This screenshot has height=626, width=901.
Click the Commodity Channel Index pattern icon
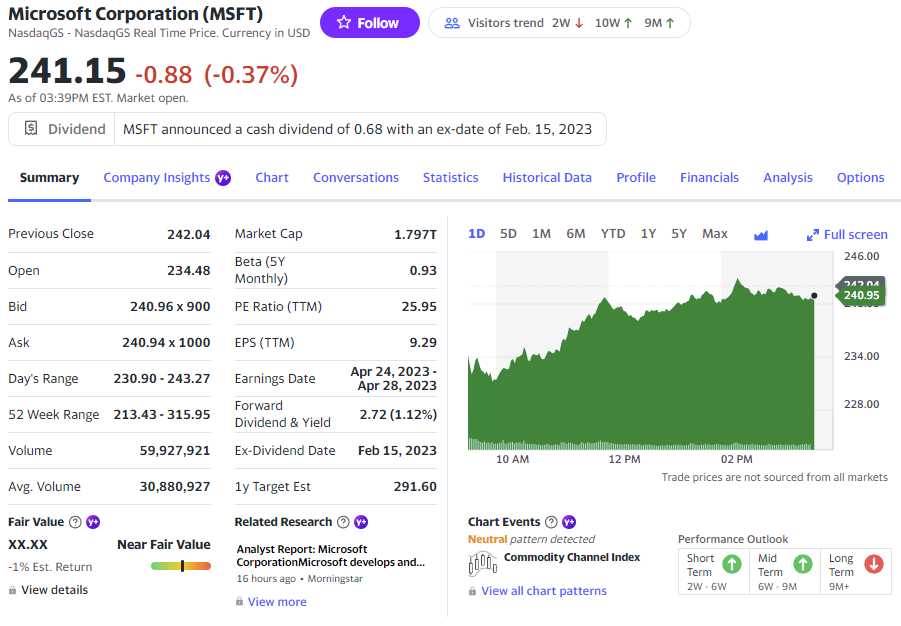tap(482, 563)
